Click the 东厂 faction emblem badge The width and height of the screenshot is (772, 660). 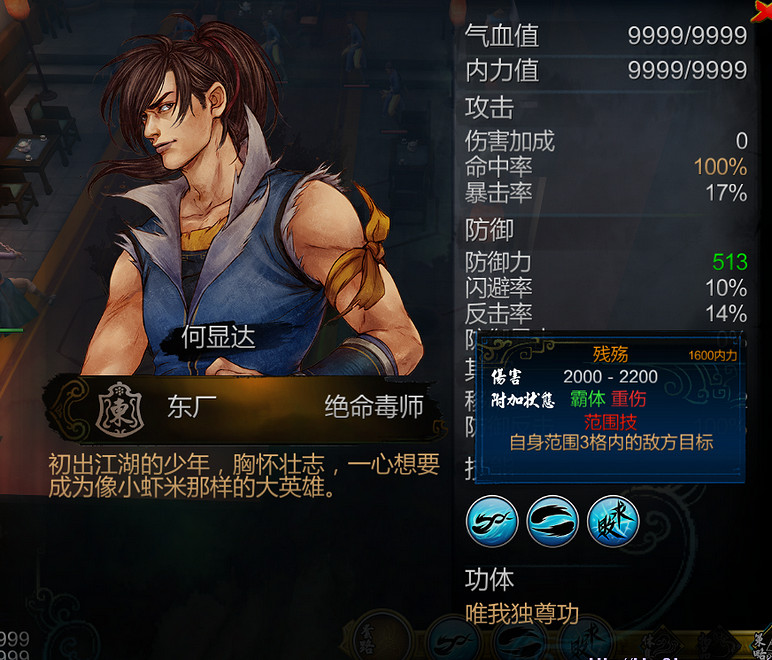[x=120, y=409]
